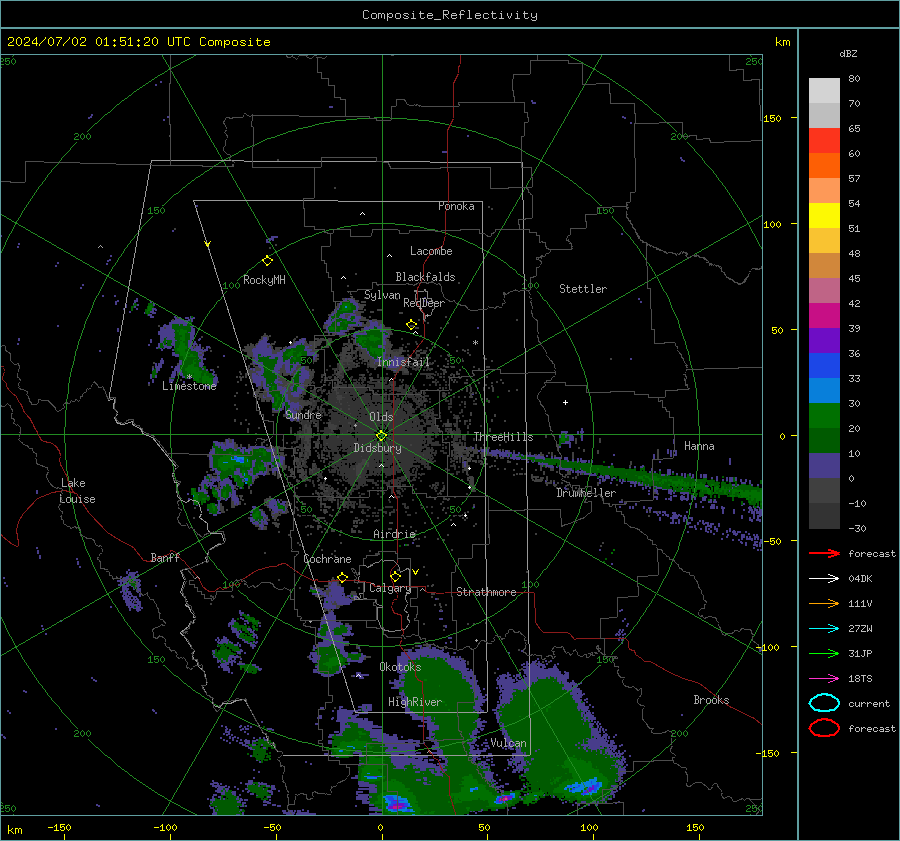Click the Vulcan city label
Screen dimensions: 900x841
(x=508, y=743)
